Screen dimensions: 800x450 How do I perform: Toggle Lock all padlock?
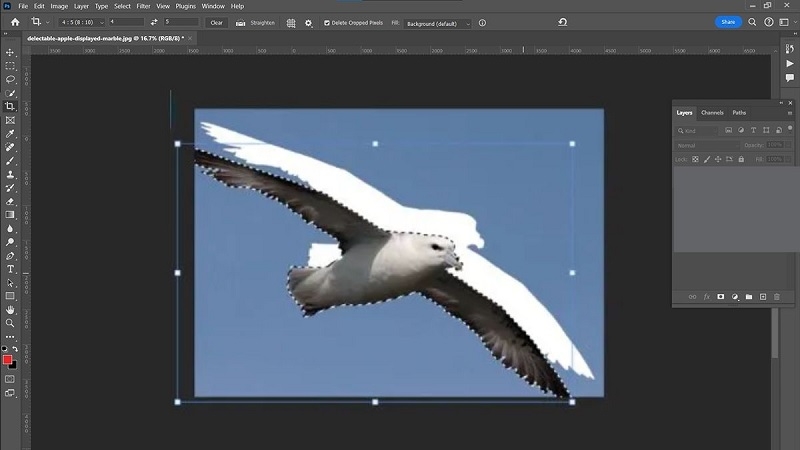point(741,159)
